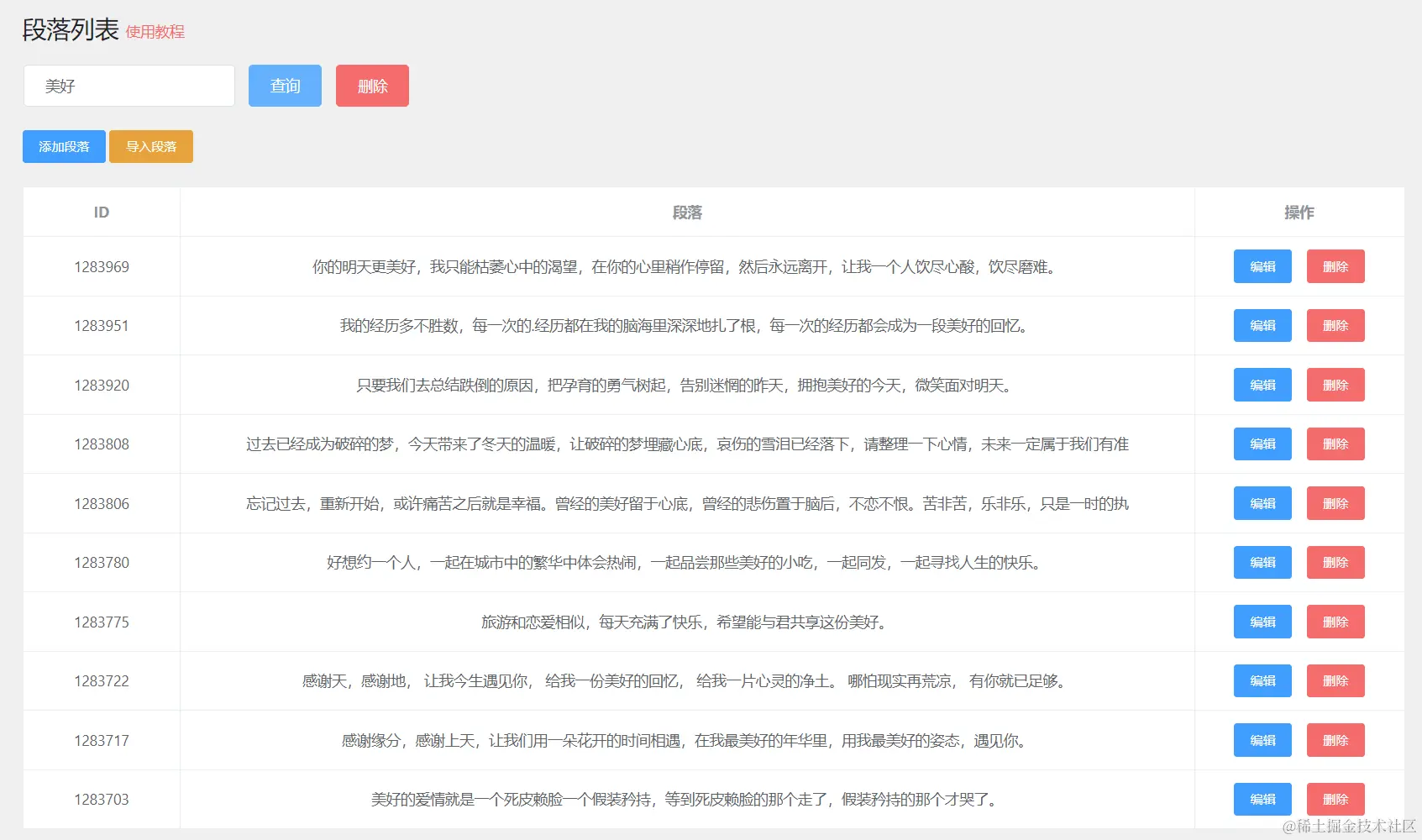This screenshot has width=1422, height=840.
Task: Edit paragraph with ID 1283780
Action: 1262,563
